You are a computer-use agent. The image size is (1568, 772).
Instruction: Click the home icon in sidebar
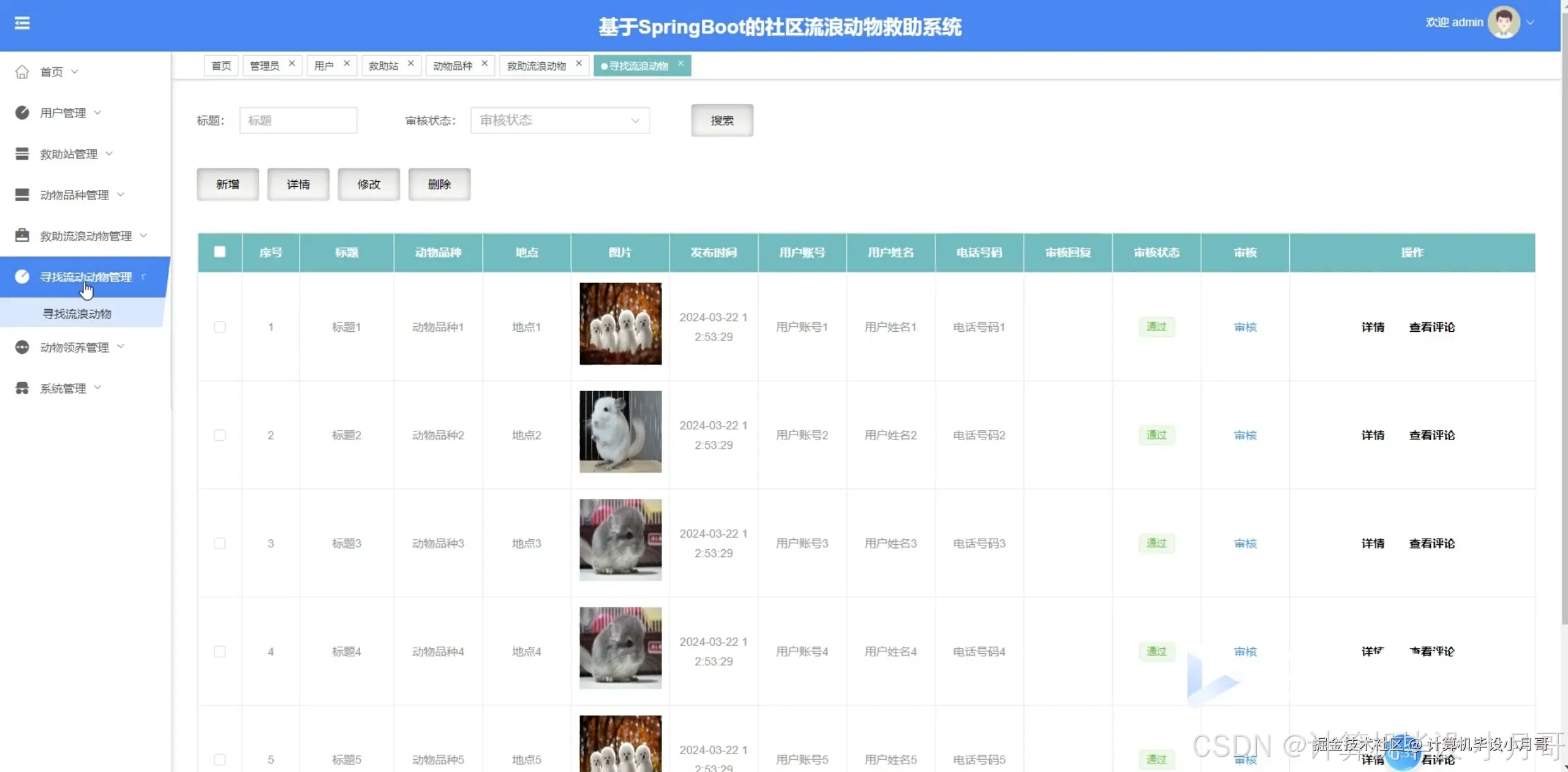pyautogui.click(x=22, y=72)
